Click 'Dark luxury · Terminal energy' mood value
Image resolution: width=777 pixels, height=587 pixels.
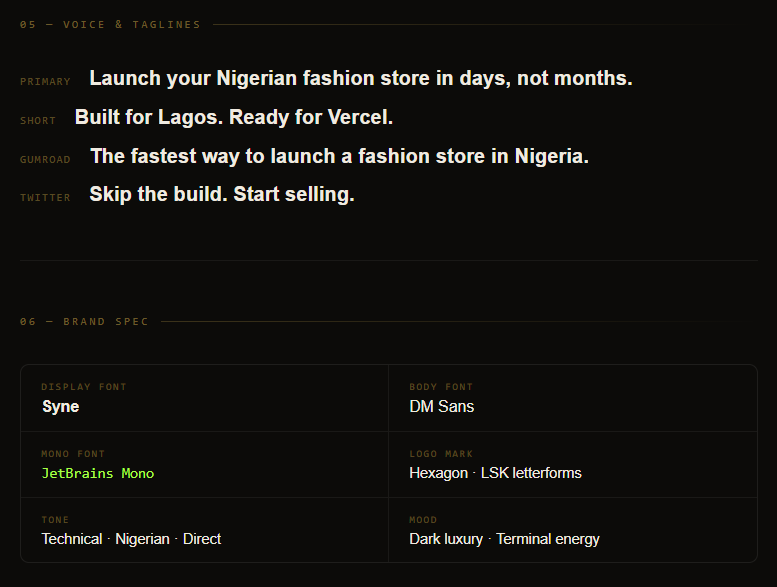[x=504, y=539]
